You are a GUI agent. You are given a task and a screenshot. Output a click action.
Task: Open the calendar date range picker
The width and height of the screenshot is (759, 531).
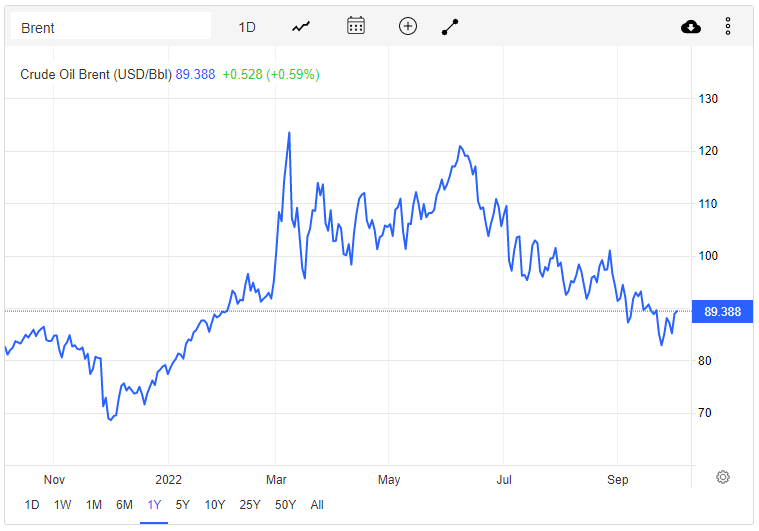tap(356, 26)
